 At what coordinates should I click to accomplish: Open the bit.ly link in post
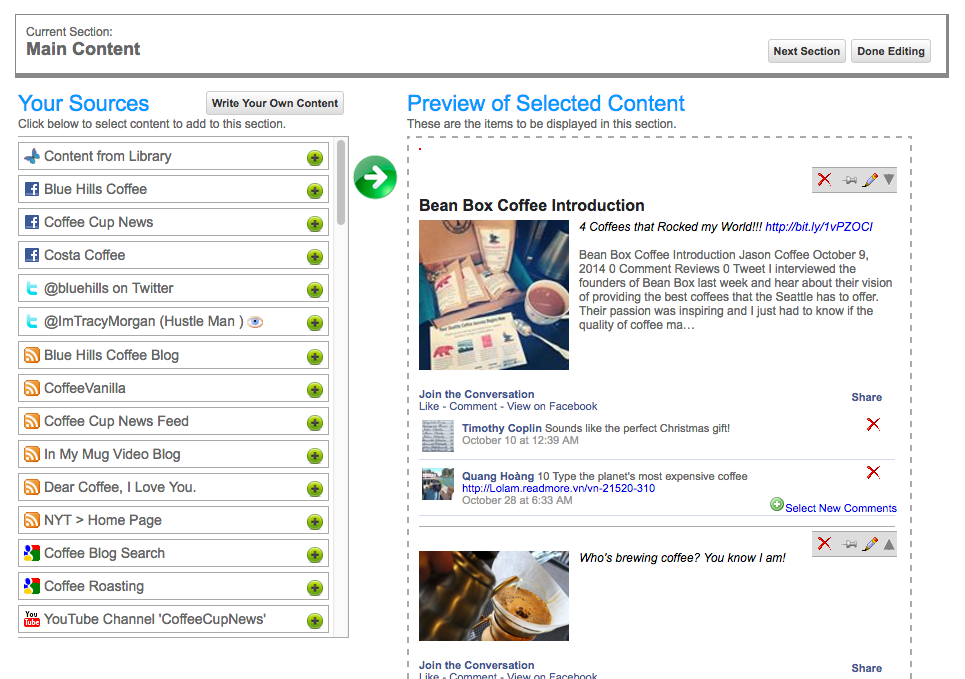coord(819,227)
